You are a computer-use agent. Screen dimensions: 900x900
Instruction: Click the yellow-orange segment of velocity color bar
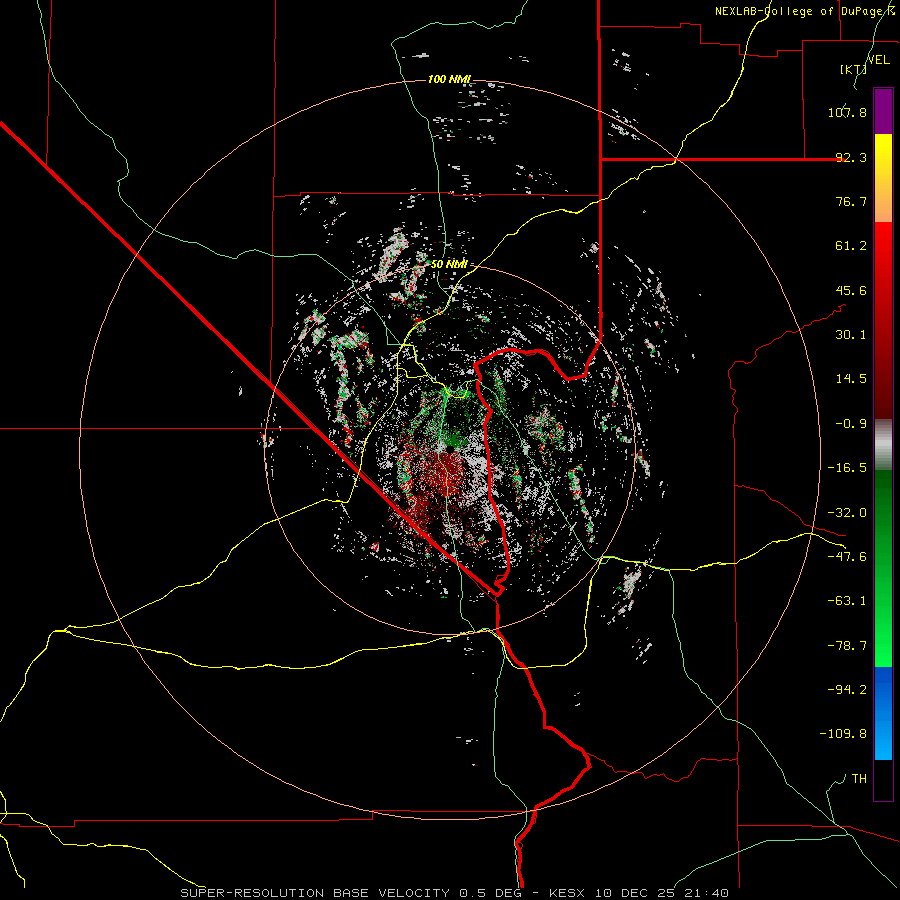coord(883,178)
